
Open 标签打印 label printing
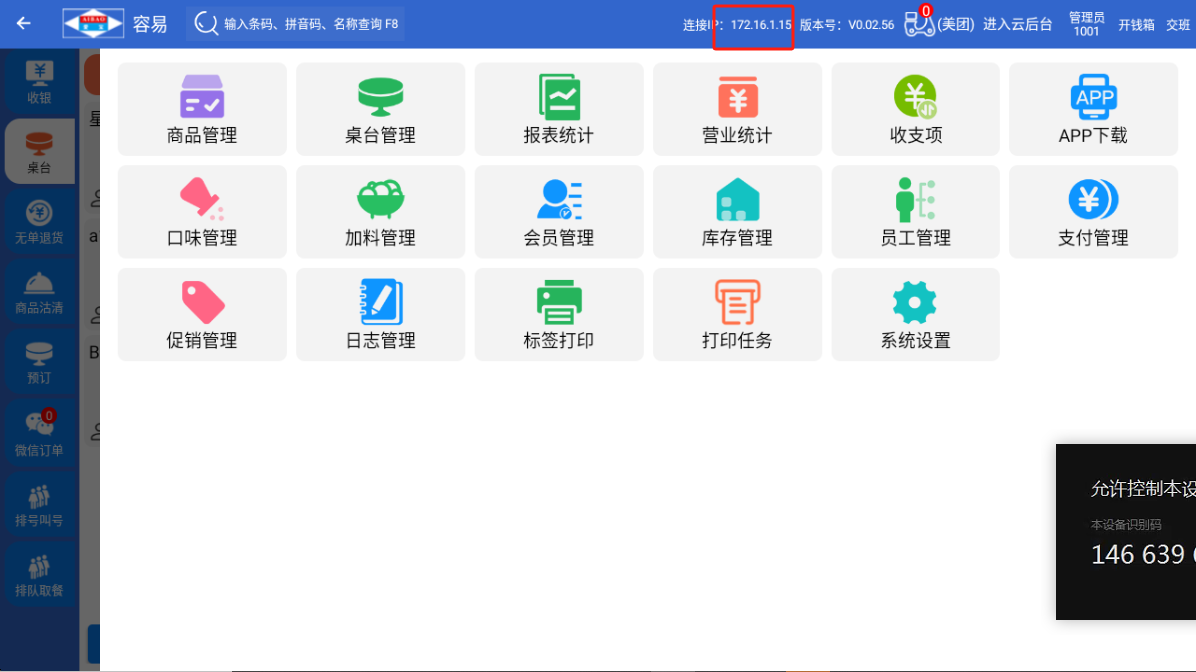tap(559, 314)
